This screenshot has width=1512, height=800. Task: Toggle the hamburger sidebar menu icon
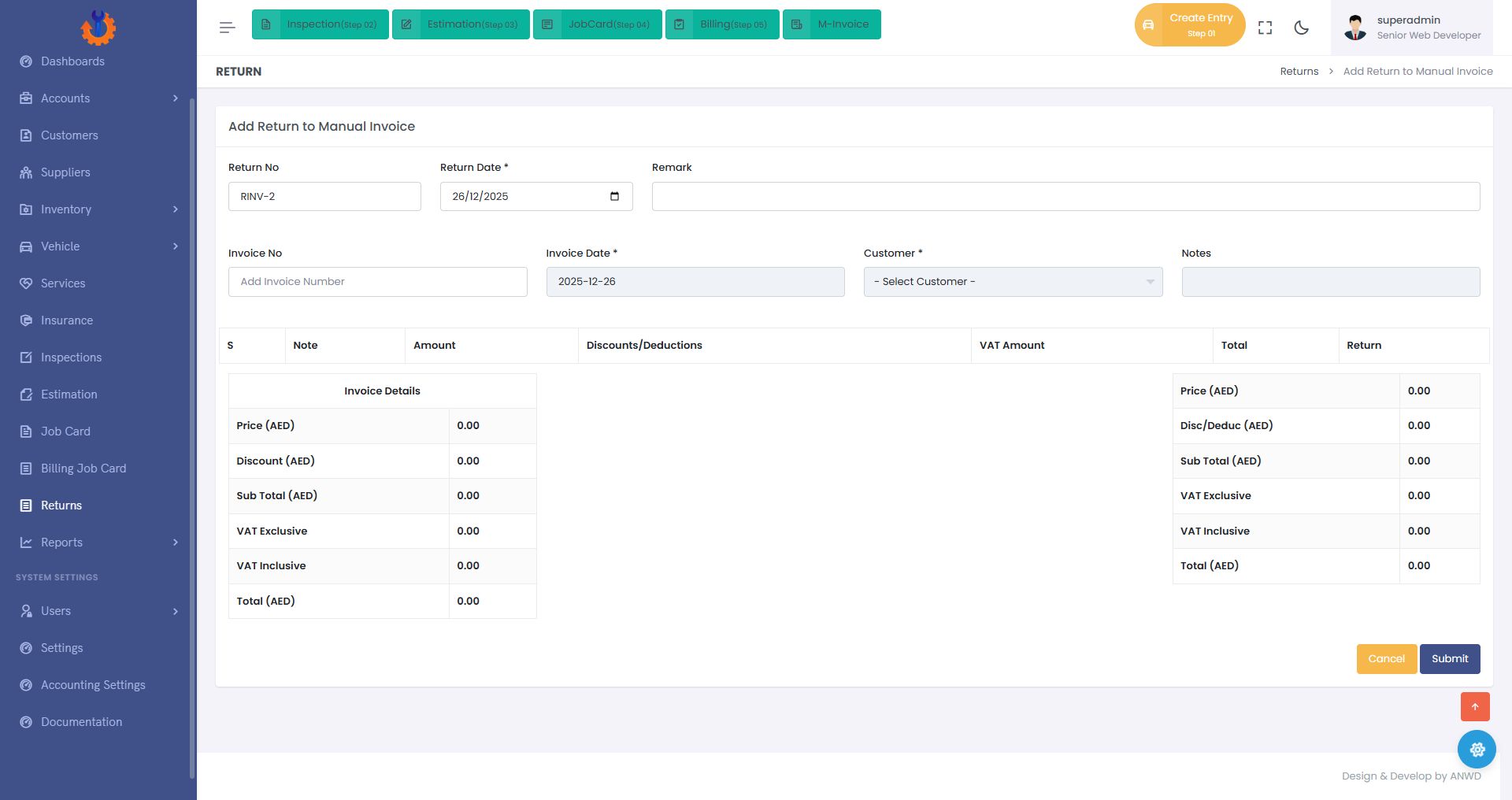(x=228, y=28)
